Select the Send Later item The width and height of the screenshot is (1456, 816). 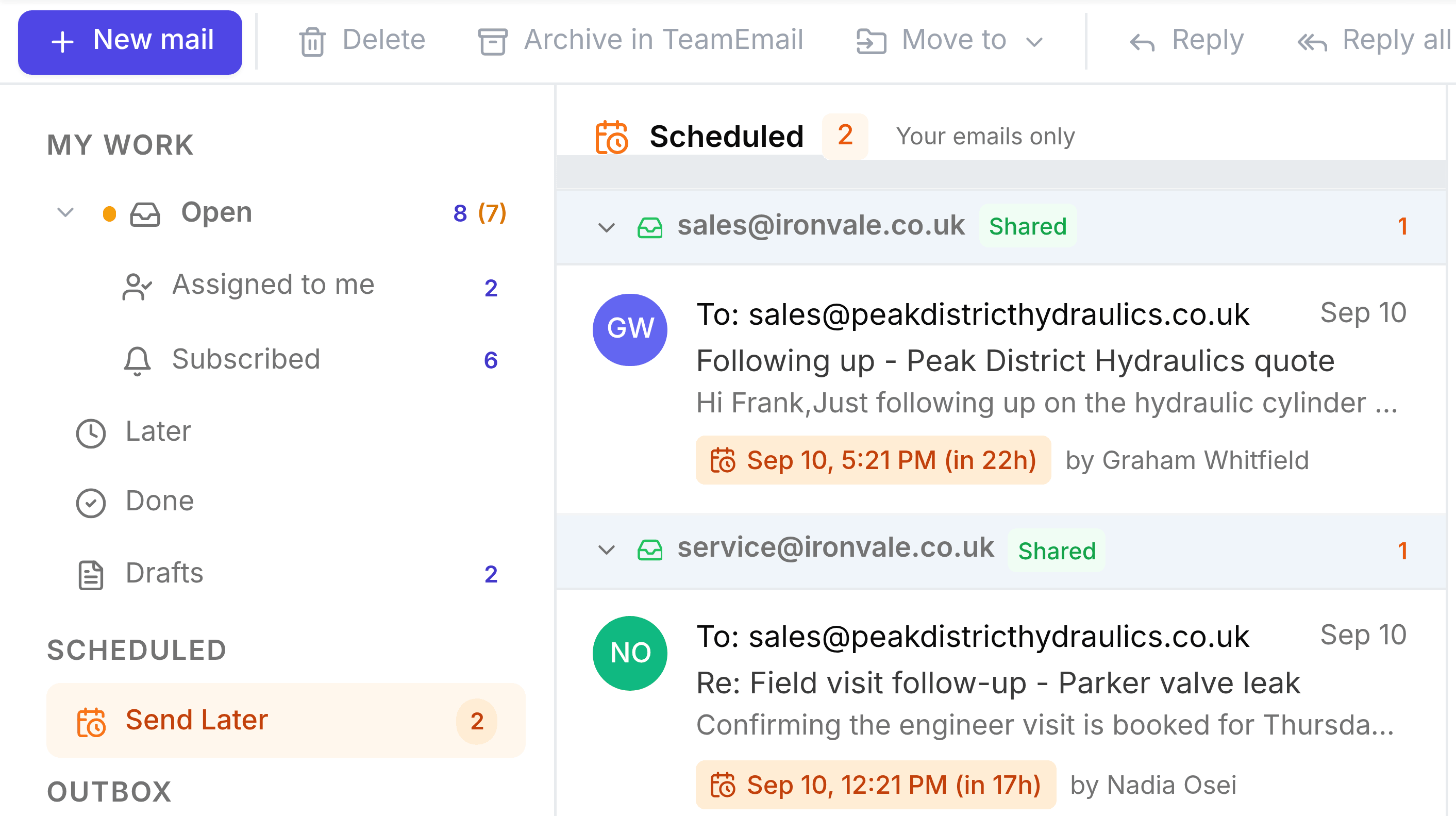tap(286, 721)
